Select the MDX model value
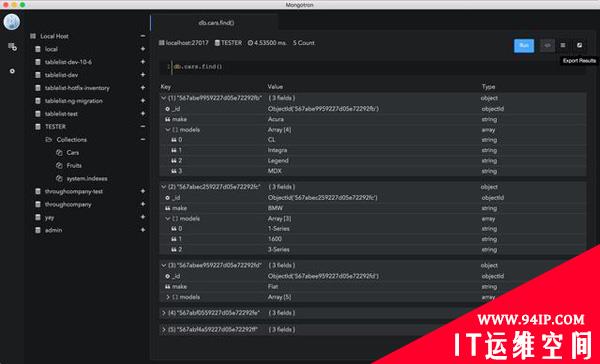The height and width of the screenshot is (364, 600). tap(275, 171)
